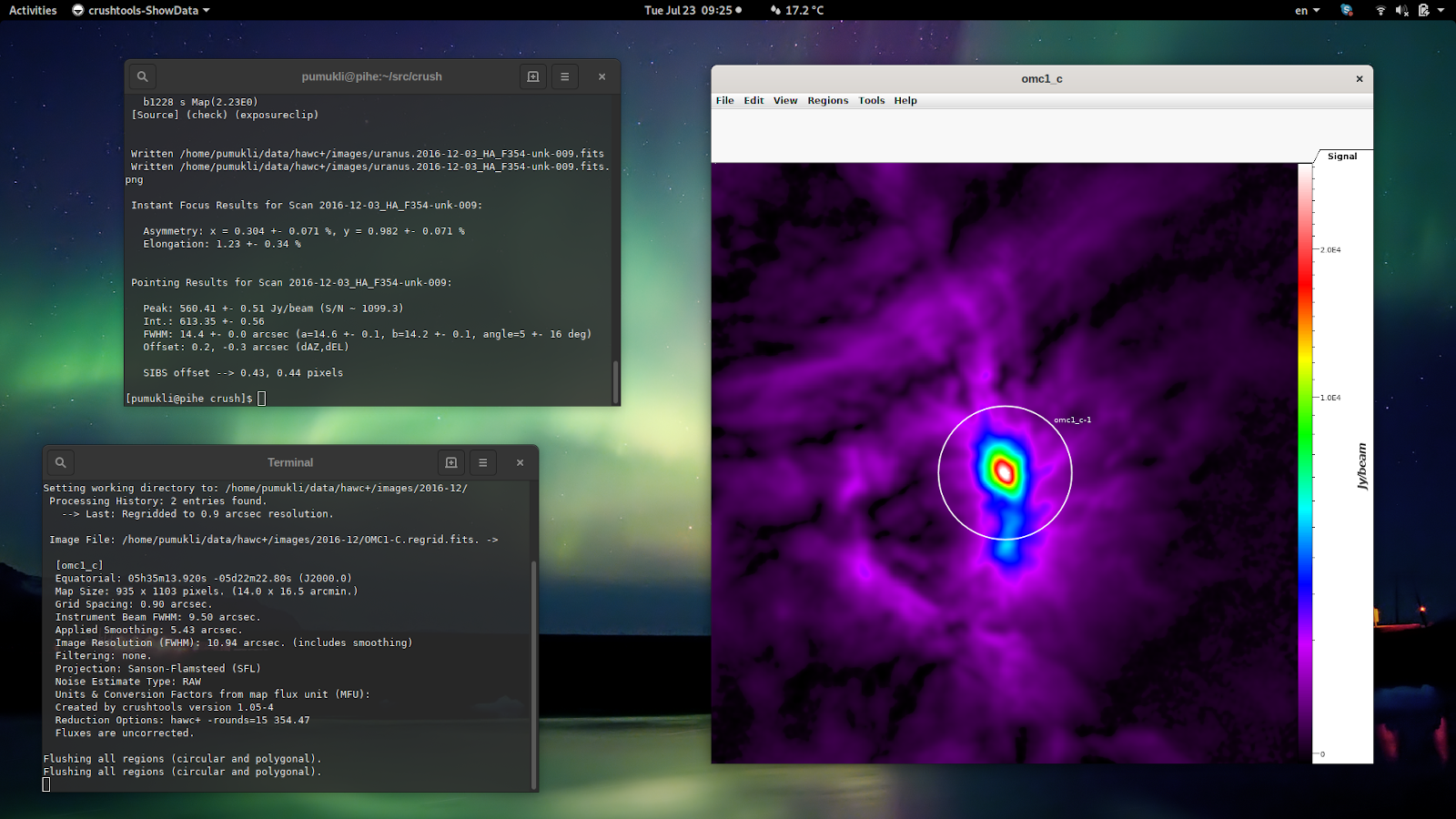Open hamburger menu in pumukli@pihe terminal
Viewport: 1456px width, 819px height.
click(x=565, y=76)
